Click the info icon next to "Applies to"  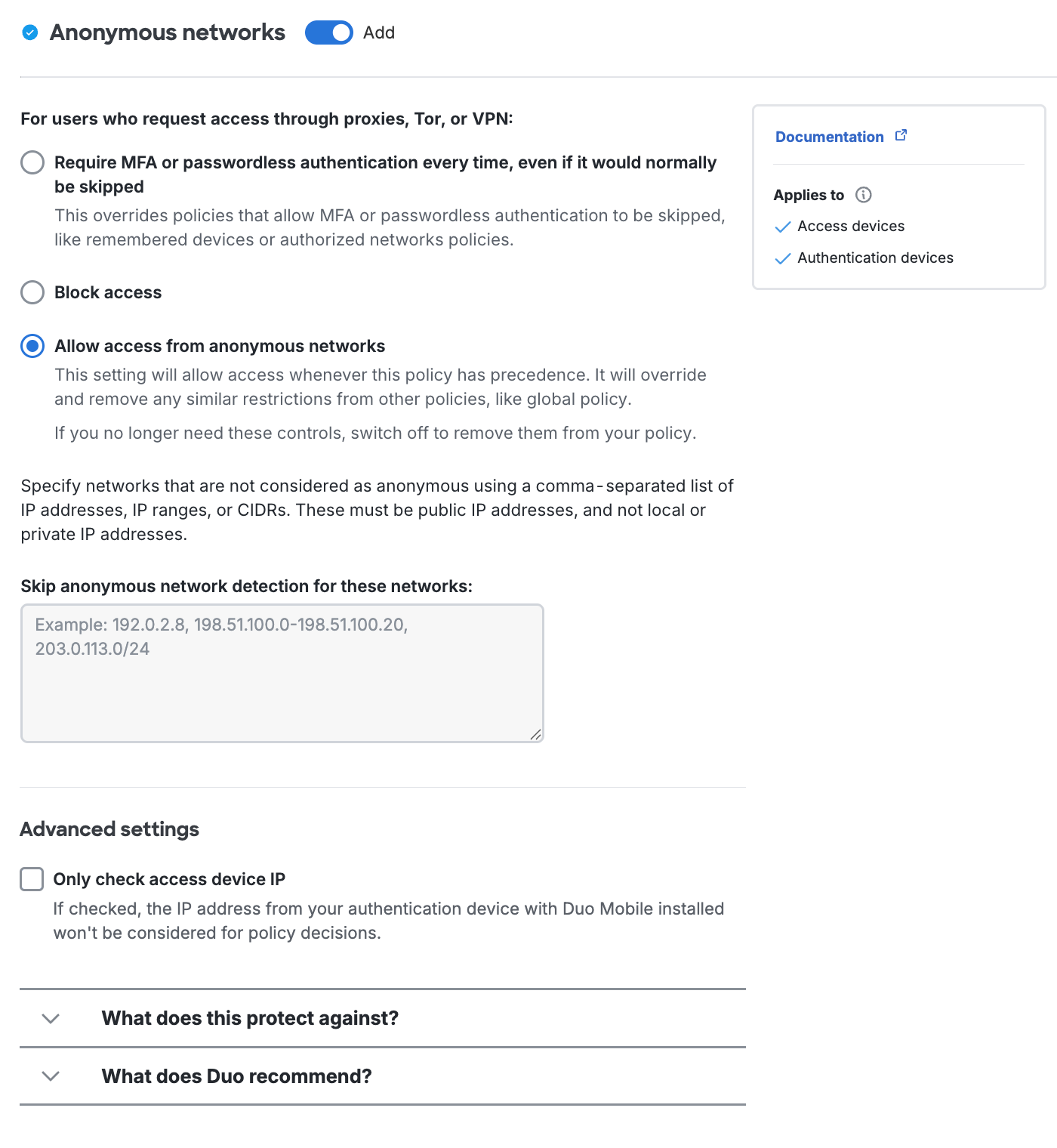(864, 195)
